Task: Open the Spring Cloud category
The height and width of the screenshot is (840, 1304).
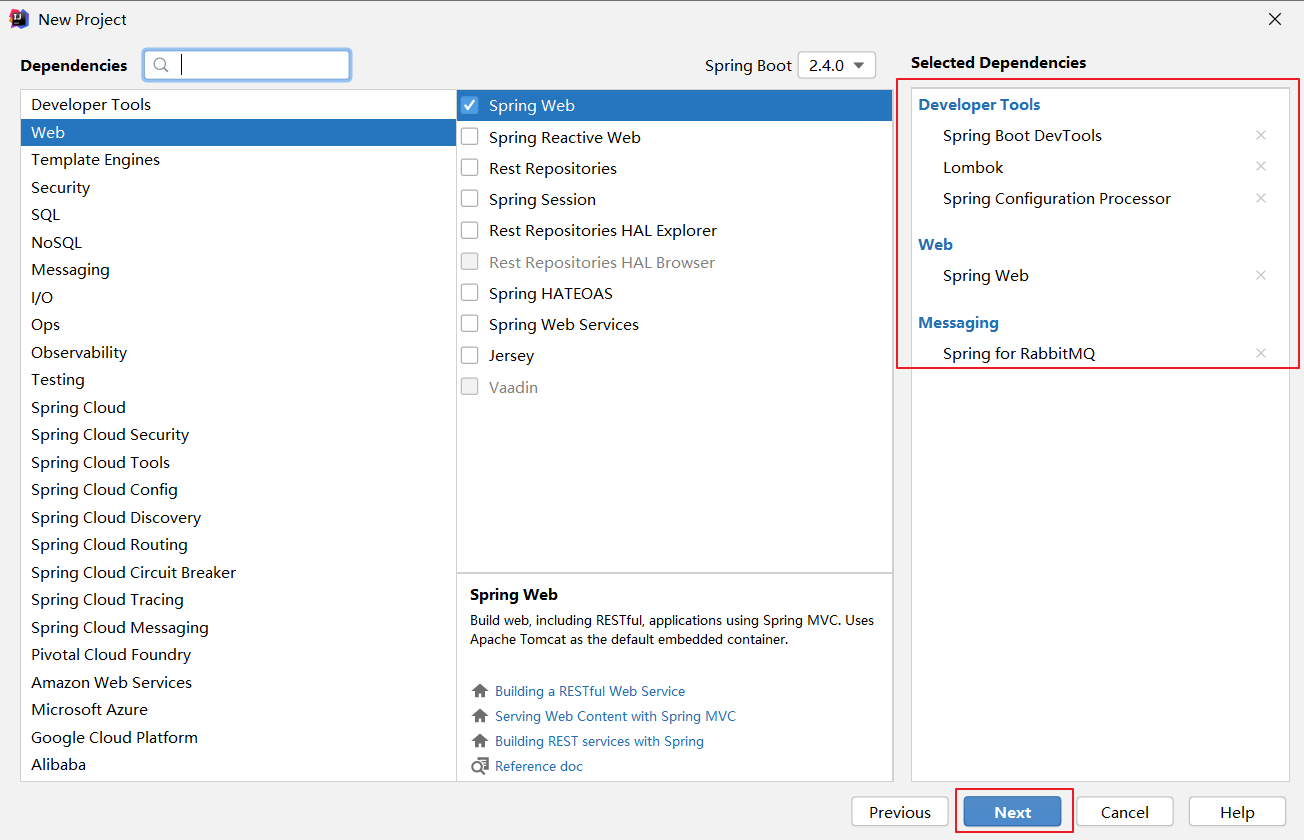Action: coord(238,407)
